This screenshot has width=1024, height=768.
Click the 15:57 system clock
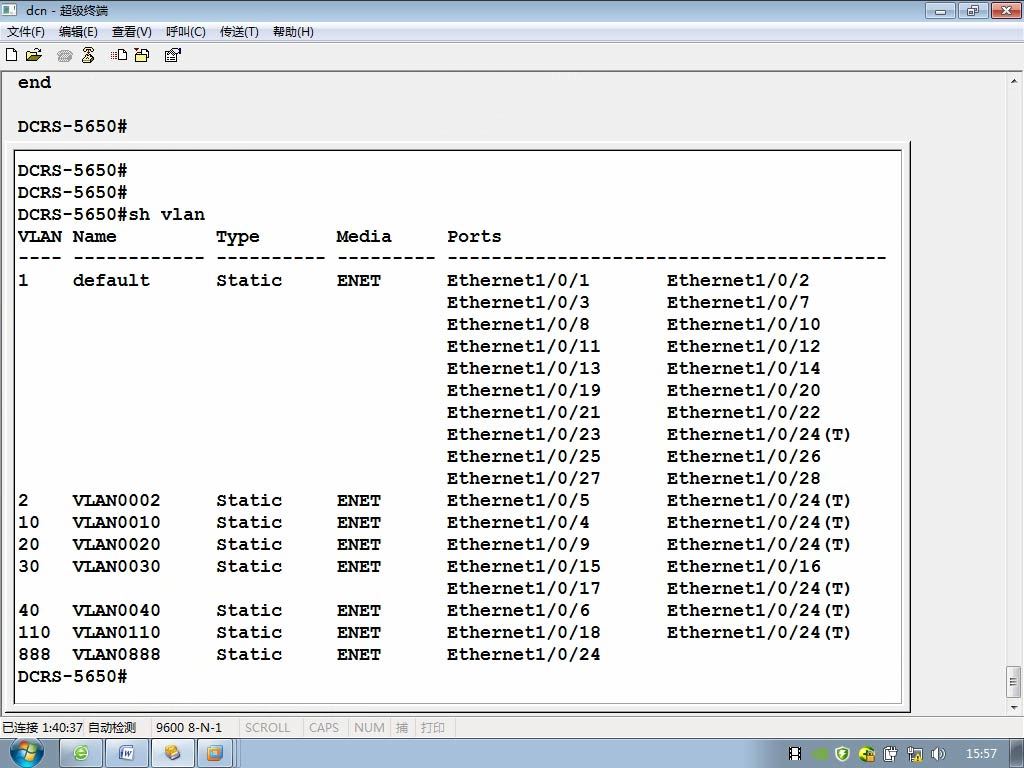(x=981, y=754)
